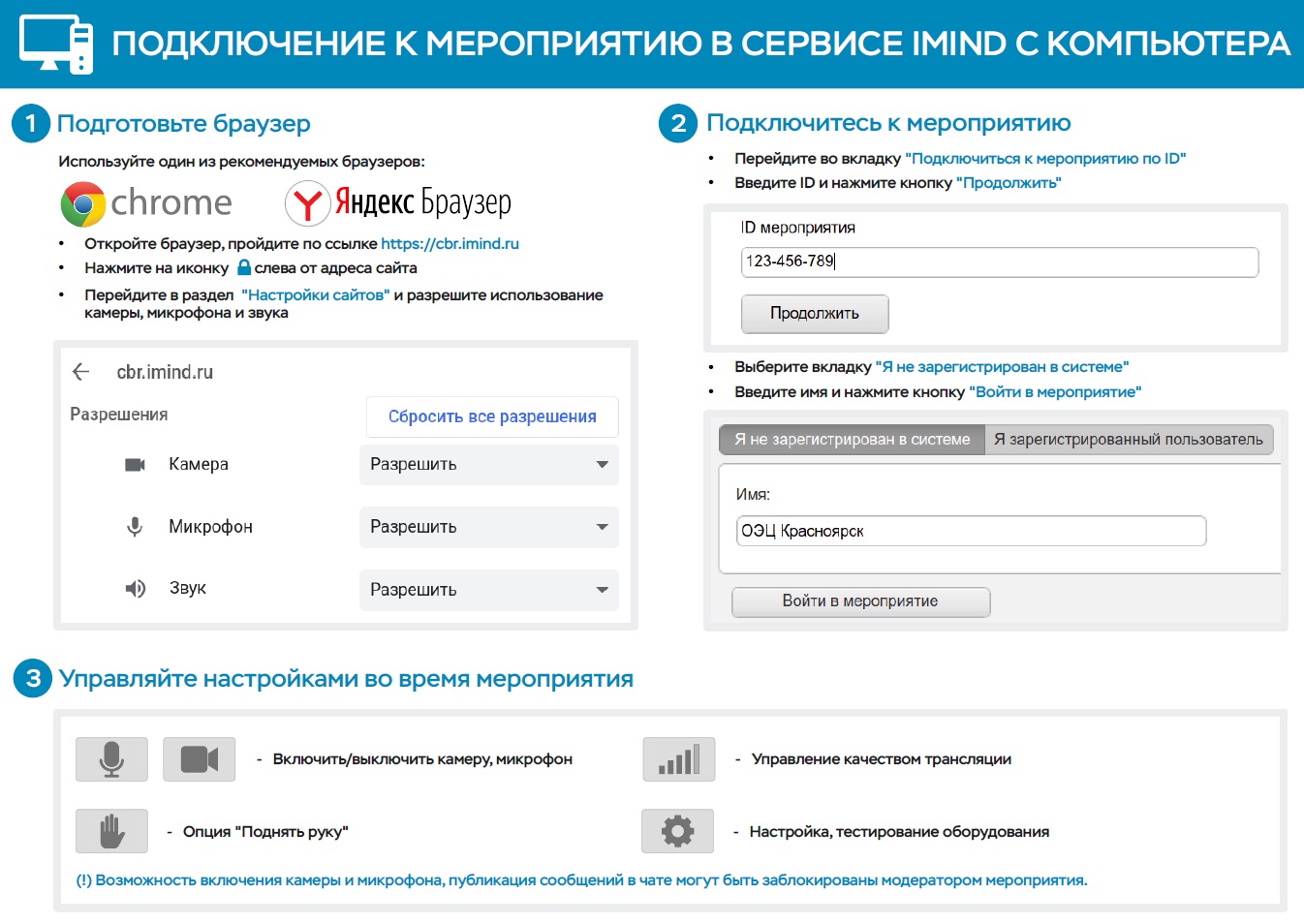Select tab Я зарегистрированный пользователь
Viewport: 1304px width, 924px height.
click(1129, 440)
